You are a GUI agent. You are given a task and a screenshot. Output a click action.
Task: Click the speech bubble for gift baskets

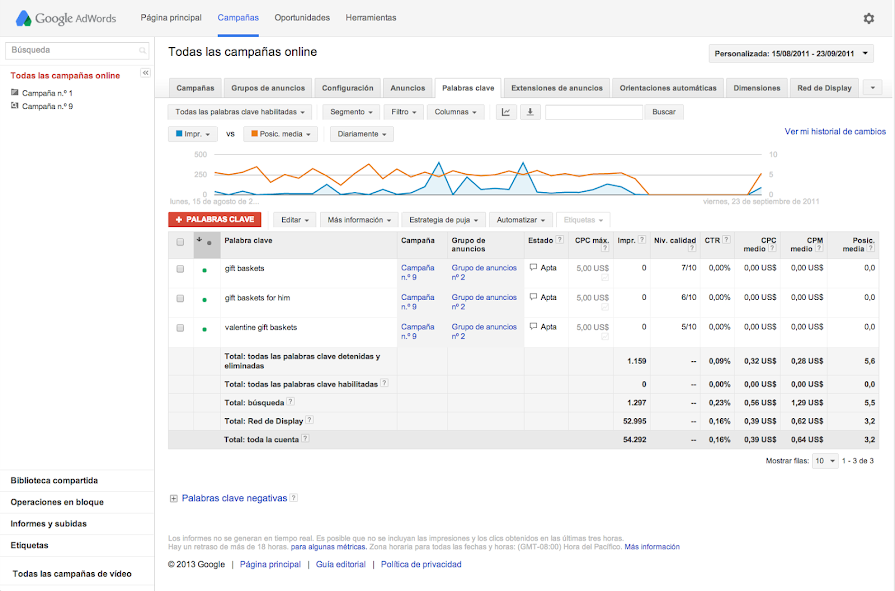point(534,268)
